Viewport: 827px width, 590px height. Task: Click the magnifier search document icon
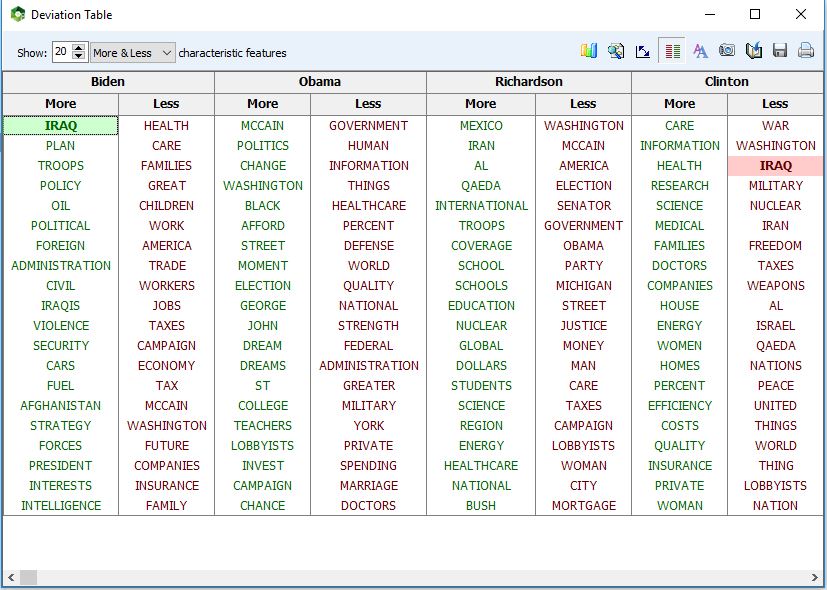(x=616, y=51)
